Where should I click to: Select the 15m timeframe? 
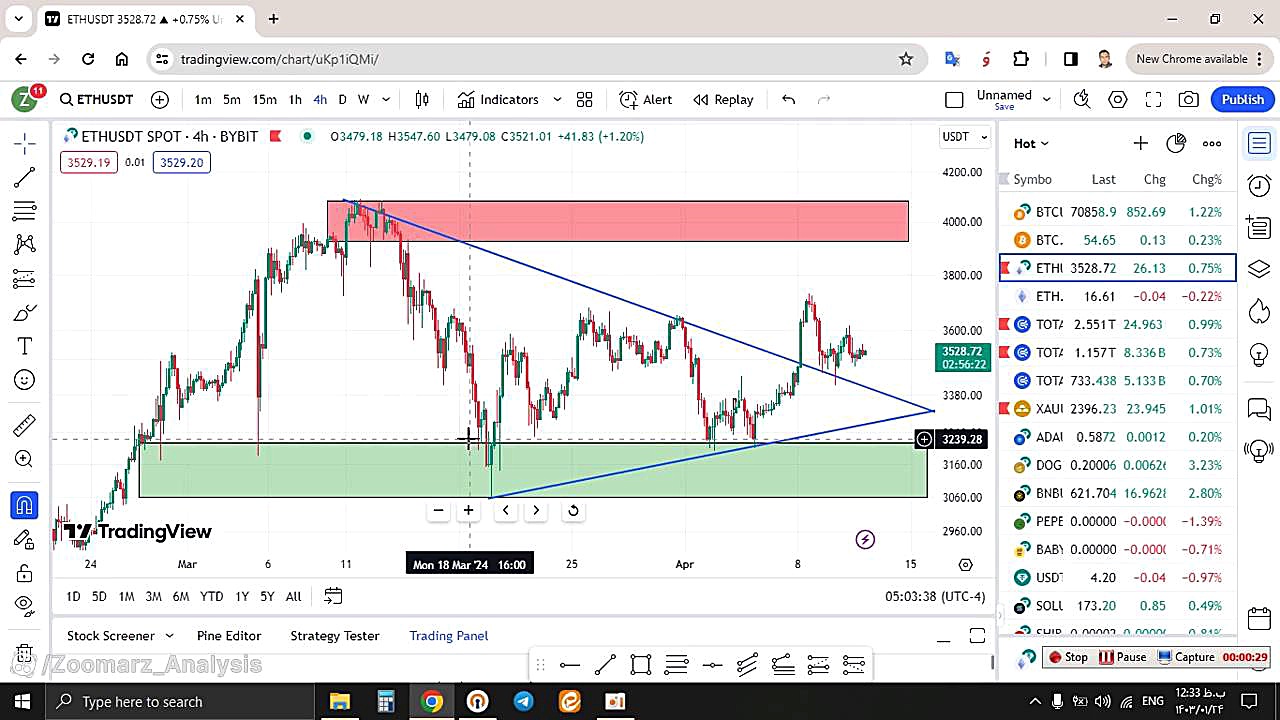[264, 99]
